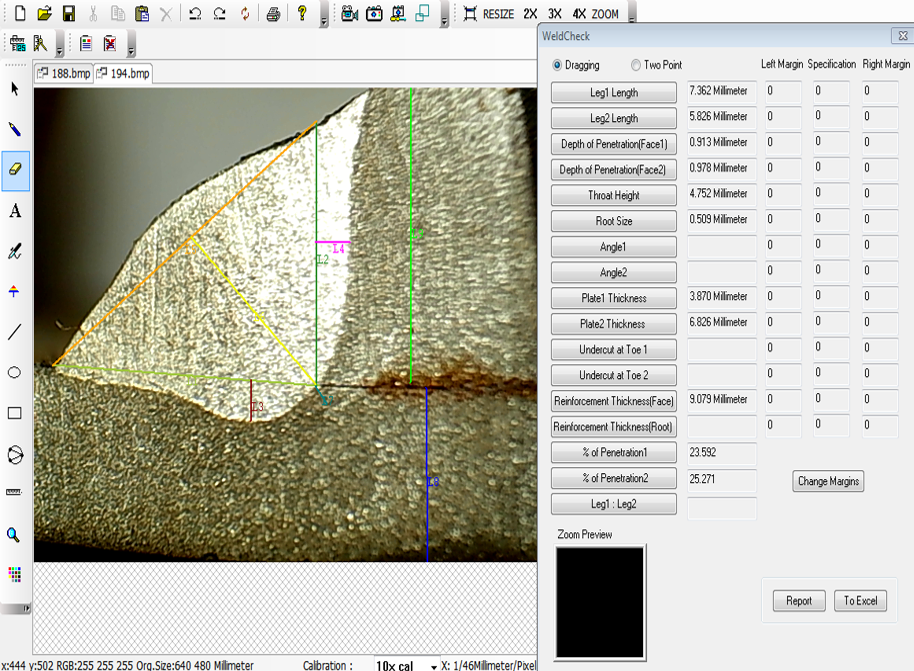Set 4X magnification
Image resolution: width=914 pixels, height=671 pixels.
[579, 14]
